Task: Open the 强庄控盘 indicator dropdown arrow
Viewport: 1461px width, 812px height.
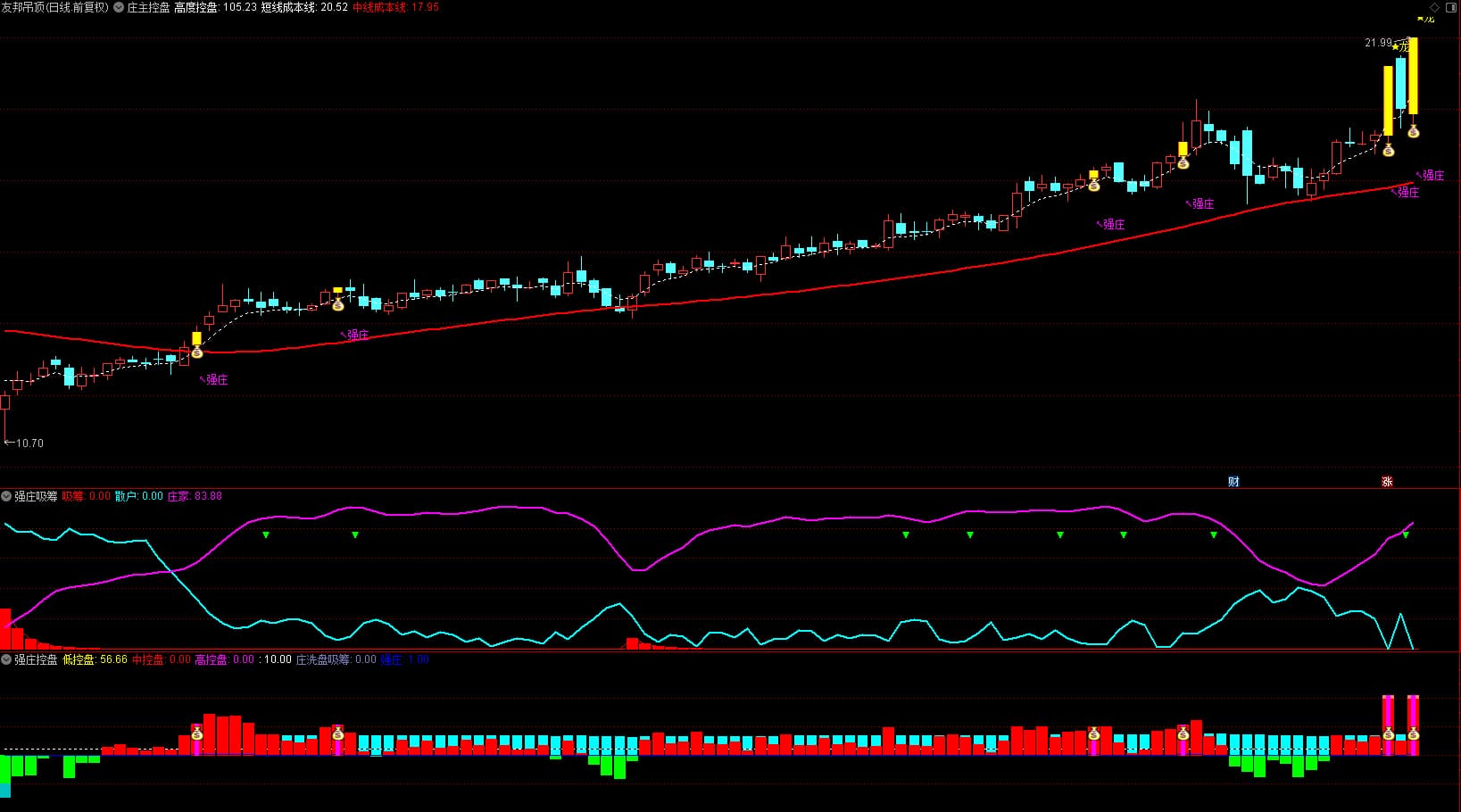Action: (6, 659)
